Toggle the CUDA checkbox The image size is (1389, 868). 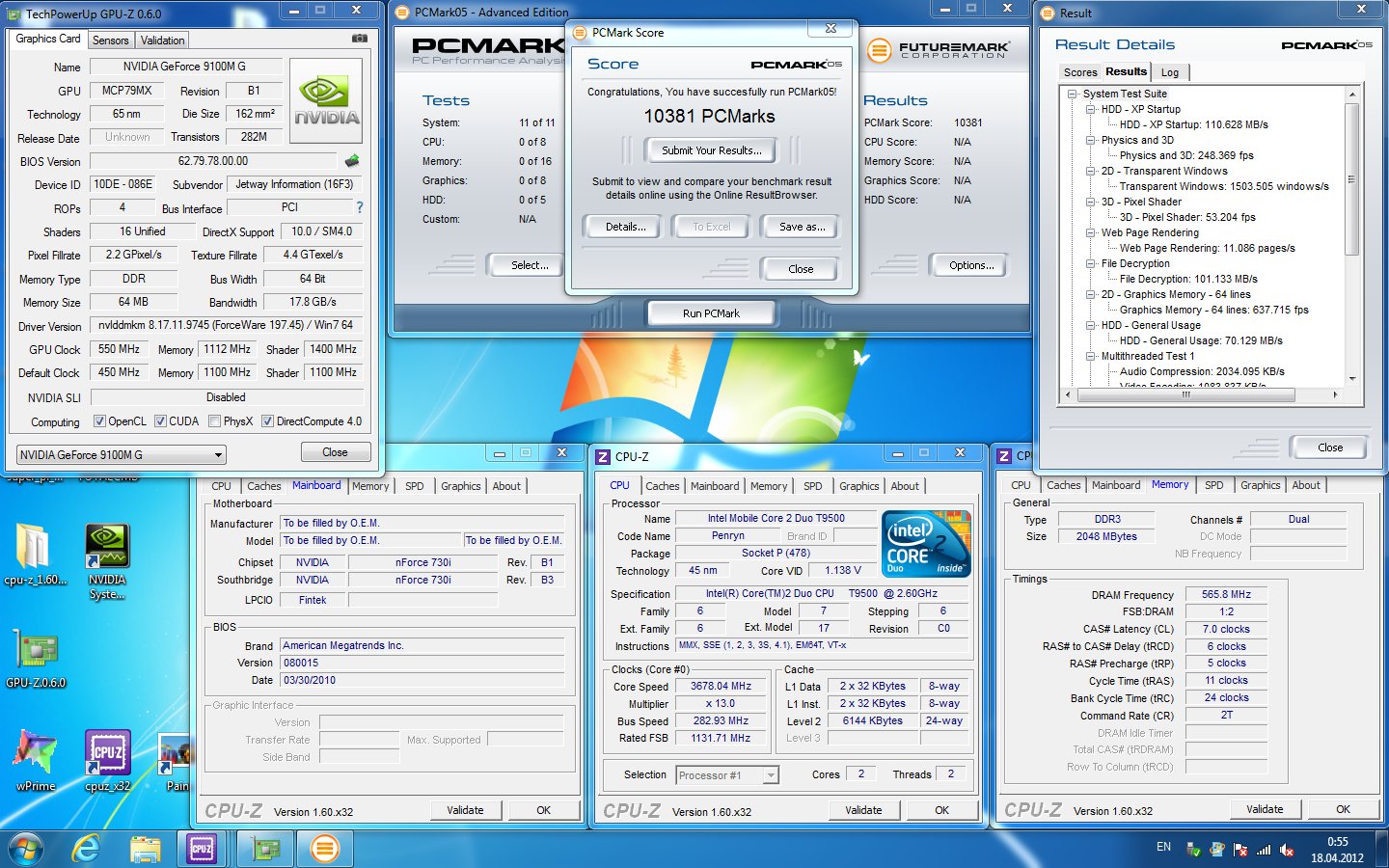(x=160, y=421)
